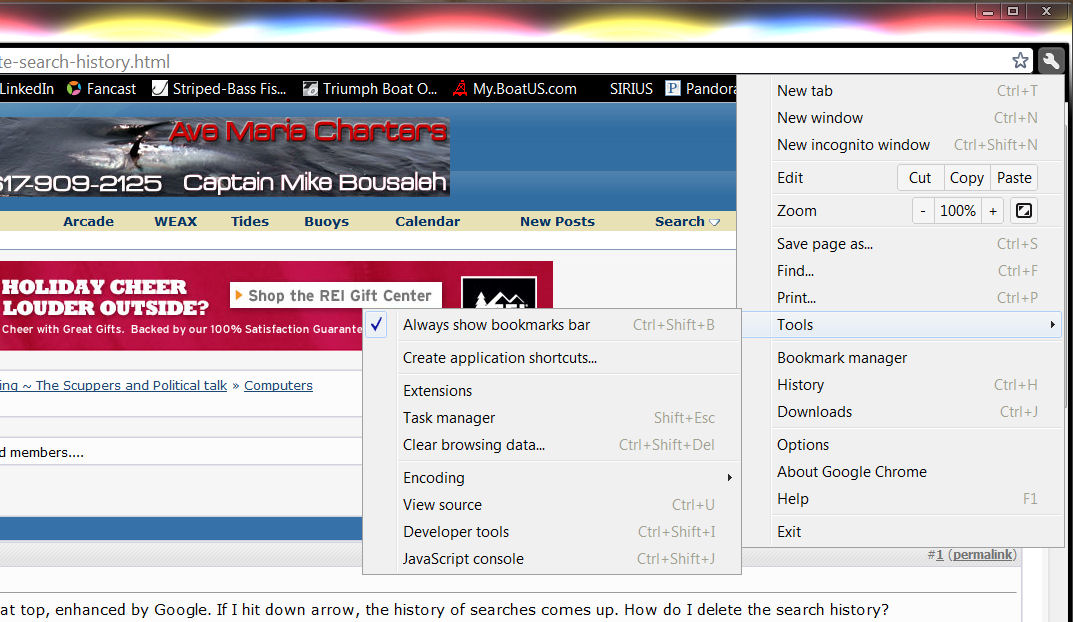Follow the Computers breadcrumb link
This screenshot has height=622, width=1073.
coord(278,386)
